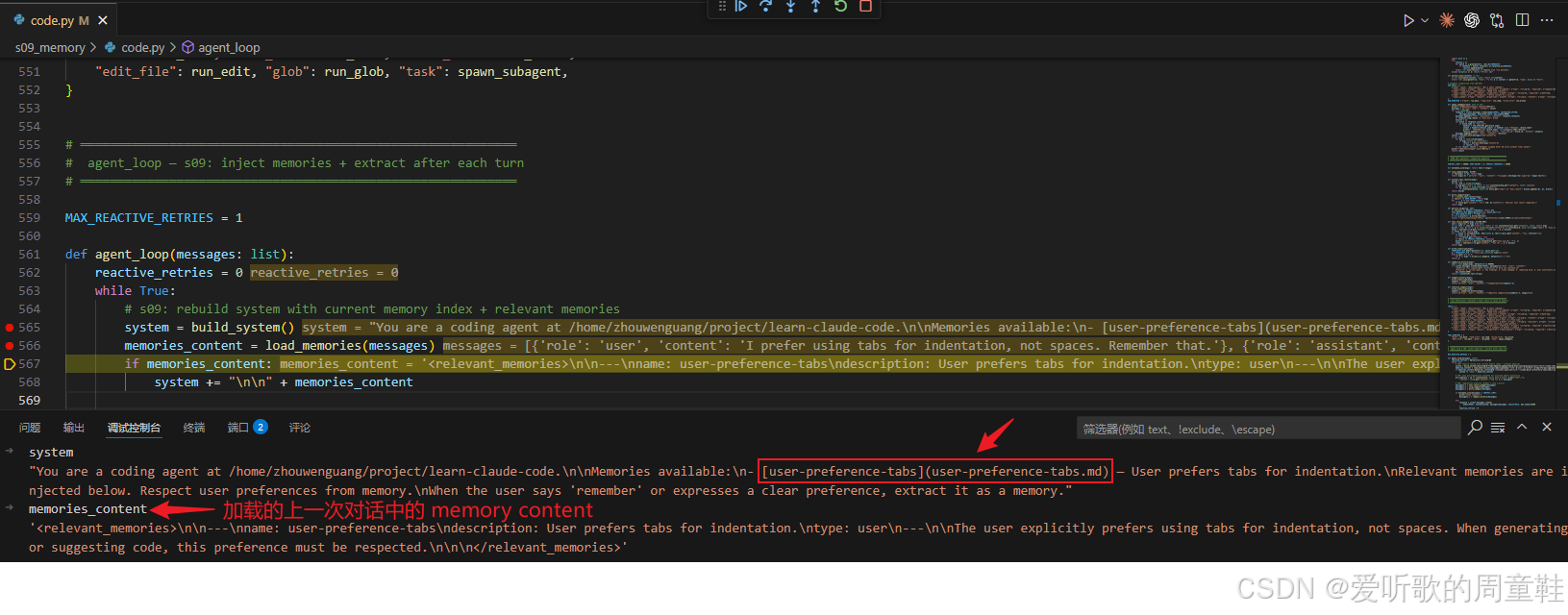Close the code.py editor tab

point(103,20)
